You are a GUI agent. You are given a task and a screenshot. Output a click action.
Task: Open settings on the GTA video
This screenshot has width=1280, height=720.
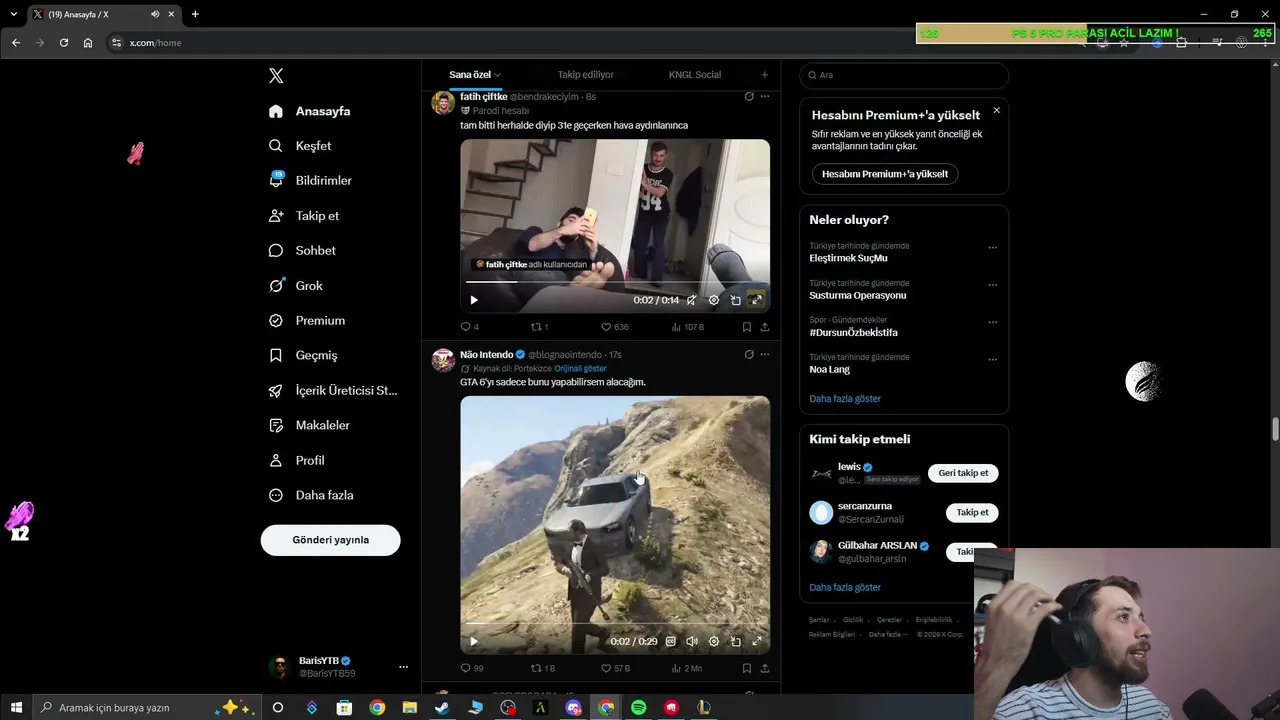714,642
